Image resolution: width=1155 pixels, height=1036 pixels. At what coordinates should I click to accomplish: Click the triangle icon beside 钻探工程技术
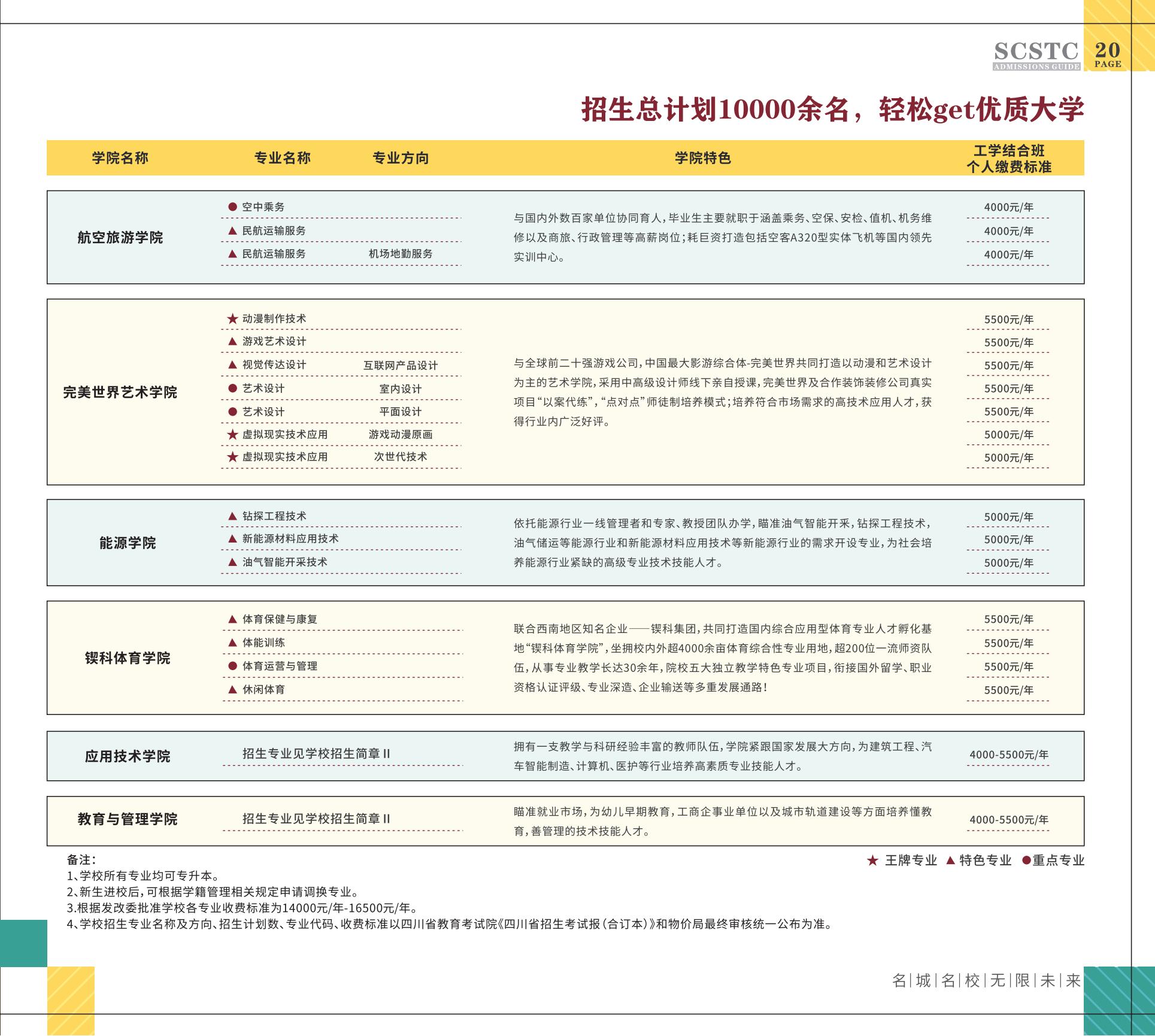233,516
